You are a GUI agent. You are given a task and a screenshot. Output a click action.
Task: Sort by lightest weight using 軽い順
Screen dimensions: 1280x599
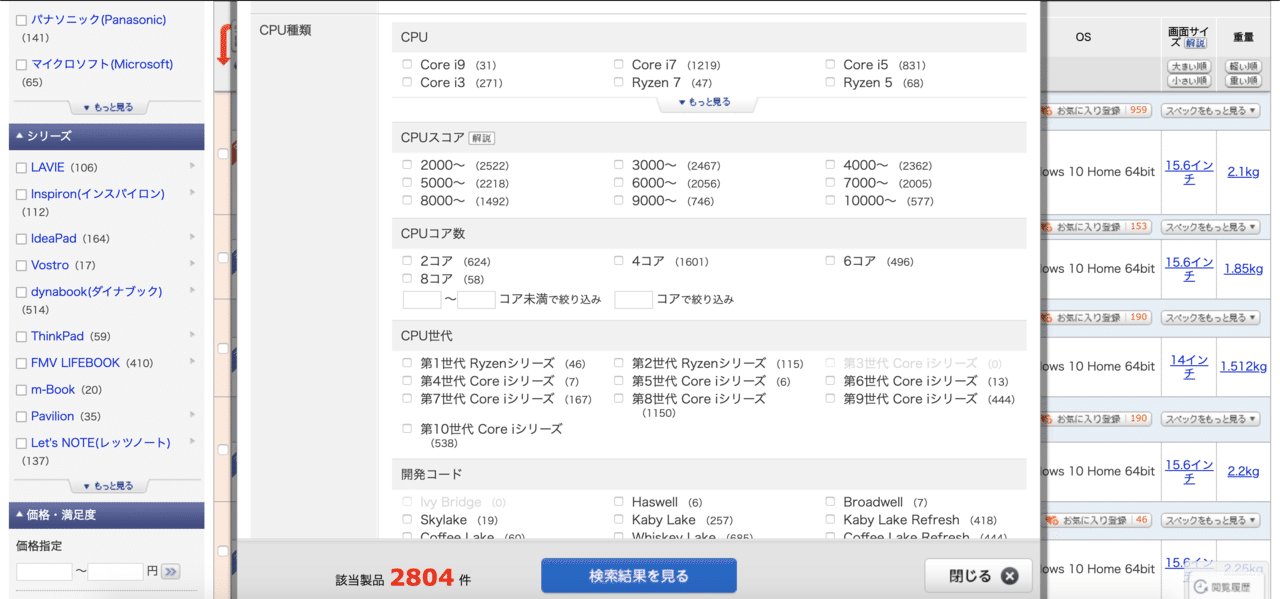coord(1242,66)
